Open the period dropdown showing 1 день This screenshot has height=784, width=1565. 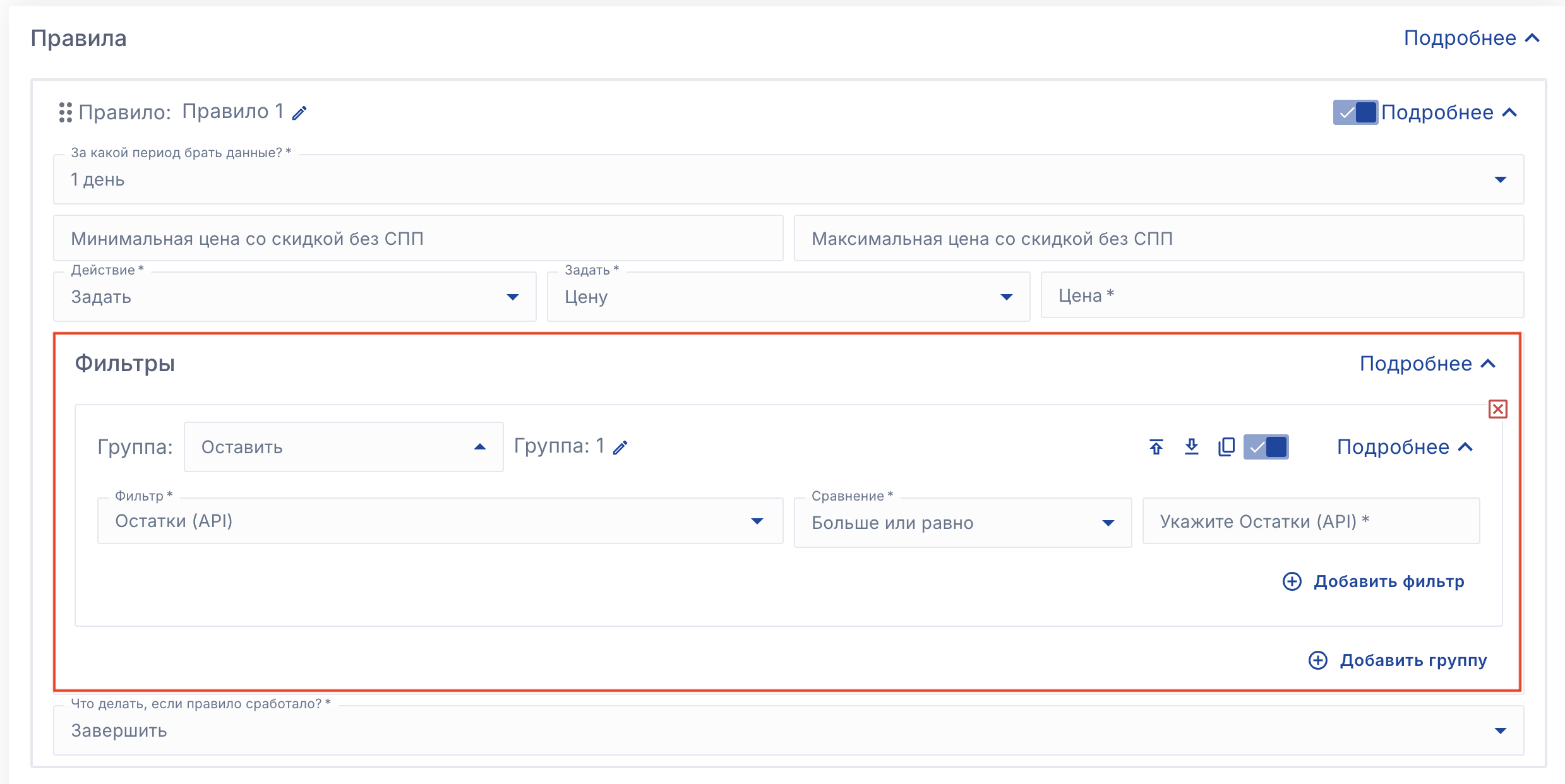tap(788, 179)
